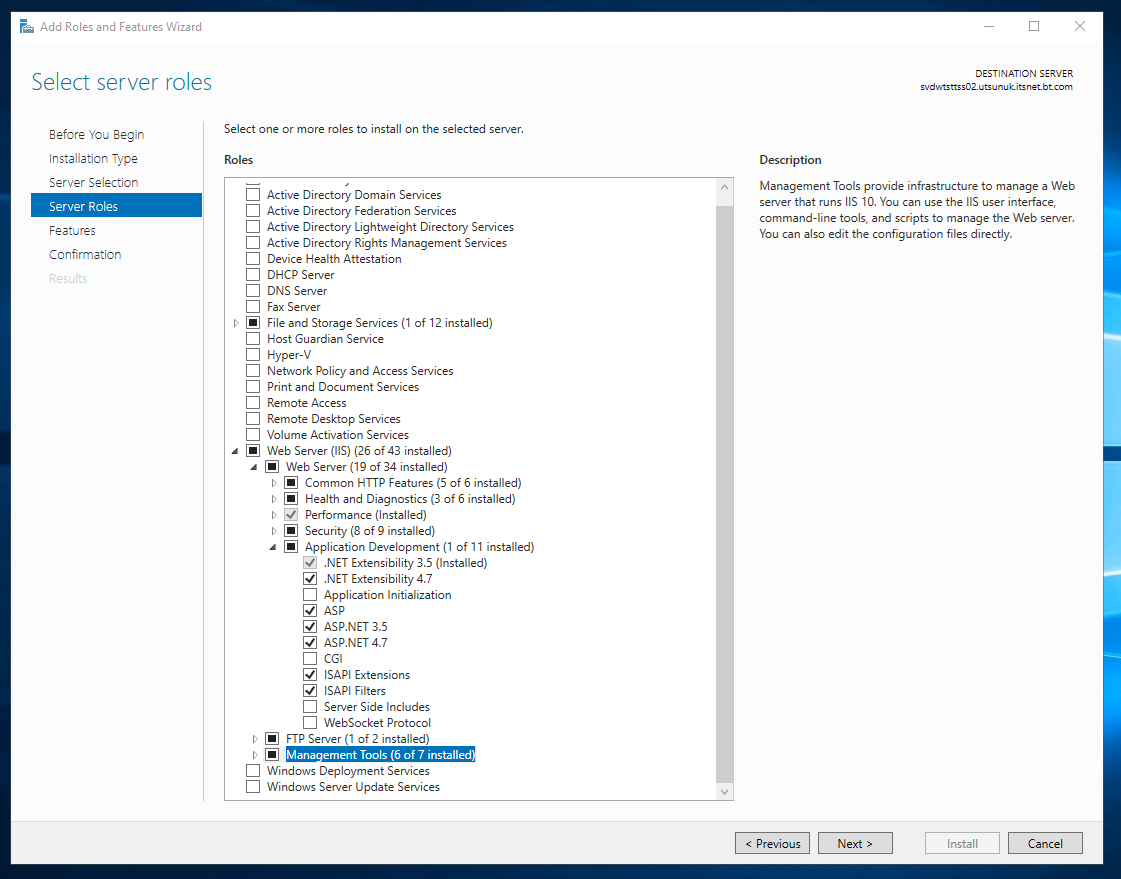Jump to the Features step

72,230
